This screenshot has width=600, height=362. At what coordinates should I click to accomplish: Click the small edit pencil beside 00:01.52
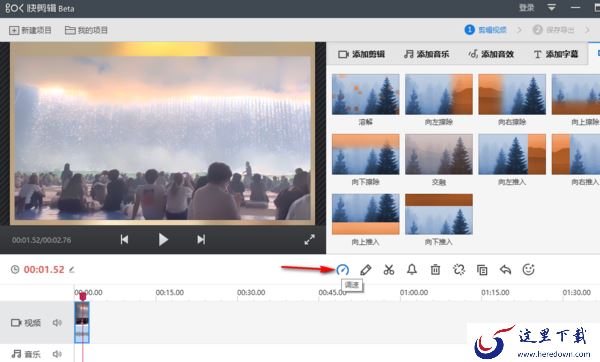tap(72, 269)
